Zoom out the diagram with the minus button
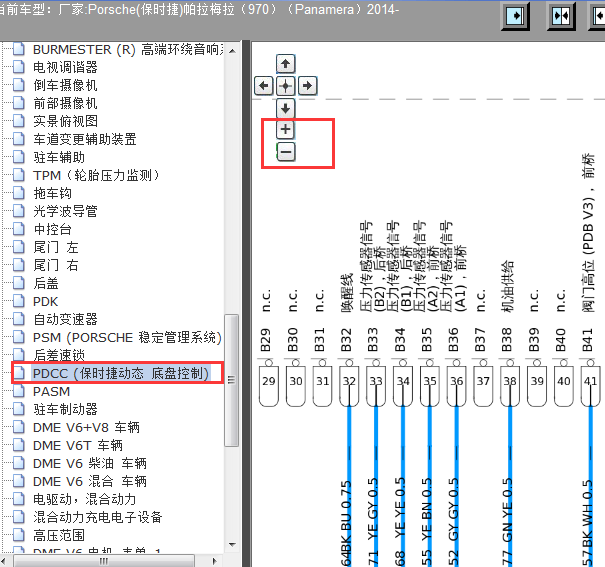 pyautogui.click(x=286, y=152)
